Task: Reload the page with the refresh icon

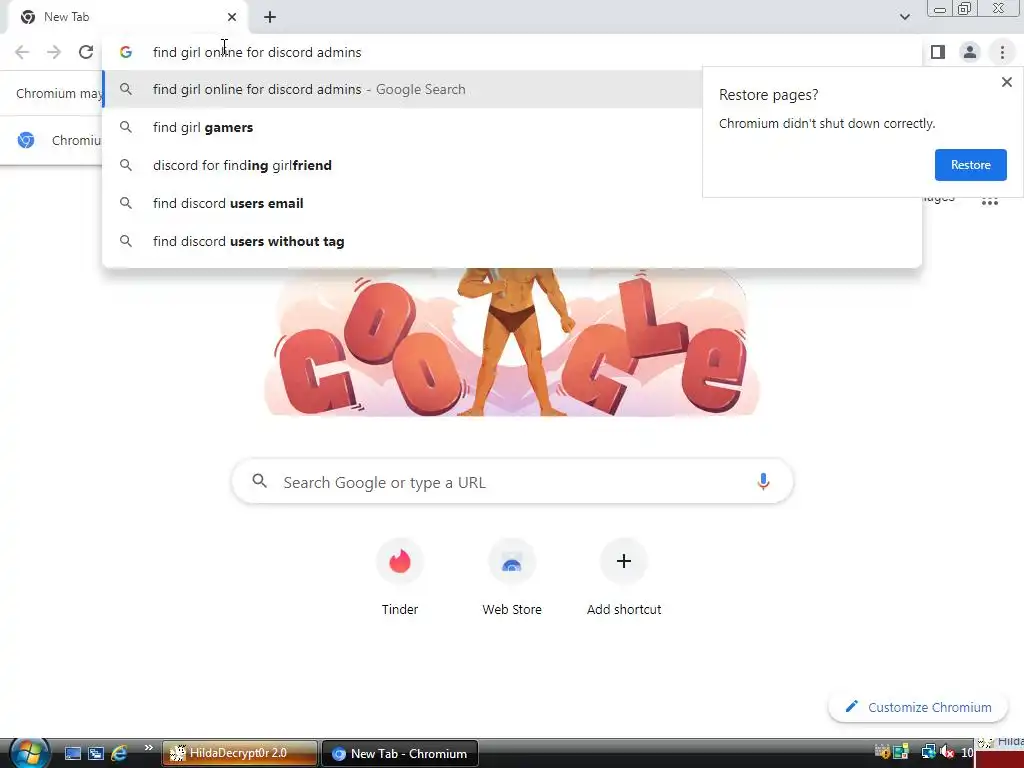Action: click(86, 52)
